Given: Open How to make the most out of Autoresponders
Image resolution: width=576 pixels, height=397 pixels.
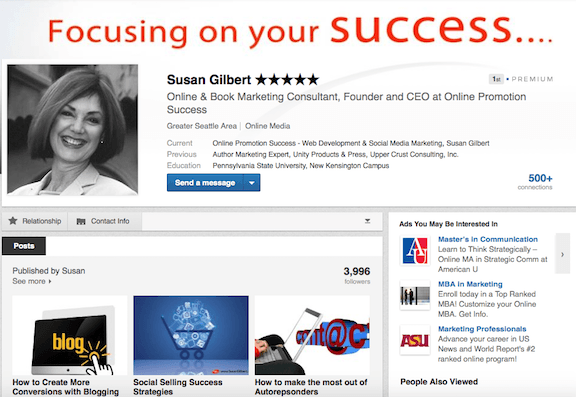Looking at the screenshot, I should pyautogui.click(x=311, y=387).
